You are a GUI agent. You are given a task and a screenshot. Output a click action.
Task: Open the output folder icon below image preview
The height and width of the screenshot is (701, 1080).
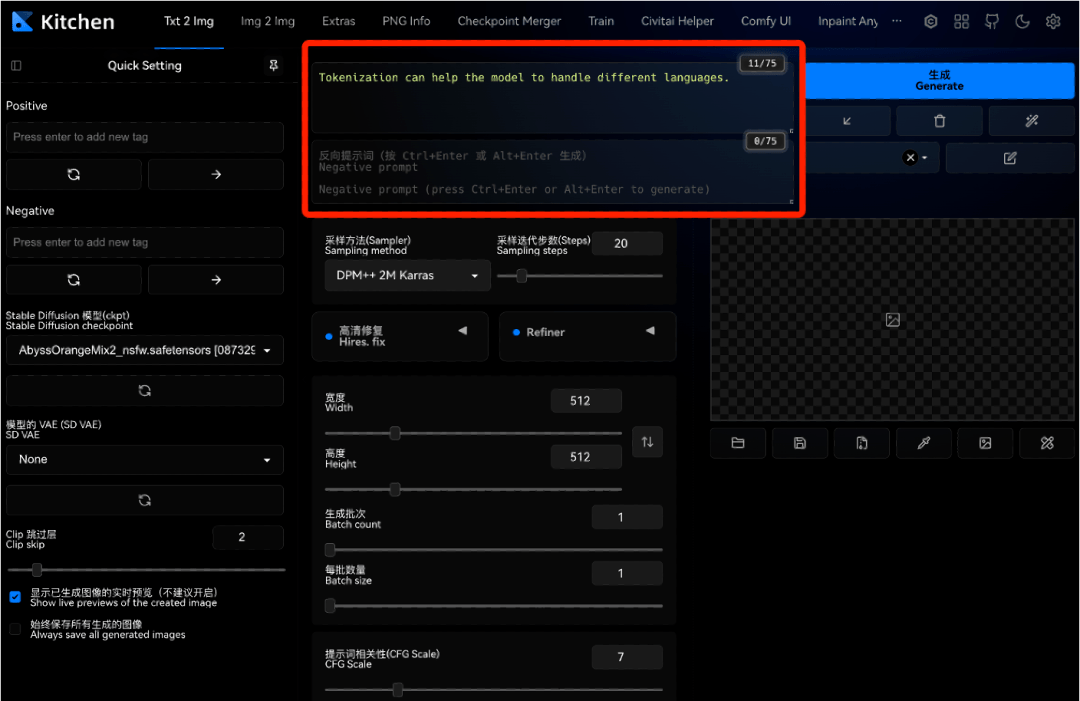(738, 443)
